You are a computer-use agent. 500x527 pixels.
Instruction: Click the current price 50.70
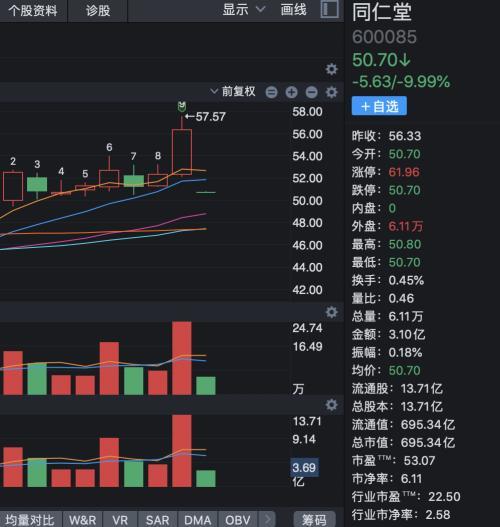coord(381,60)
